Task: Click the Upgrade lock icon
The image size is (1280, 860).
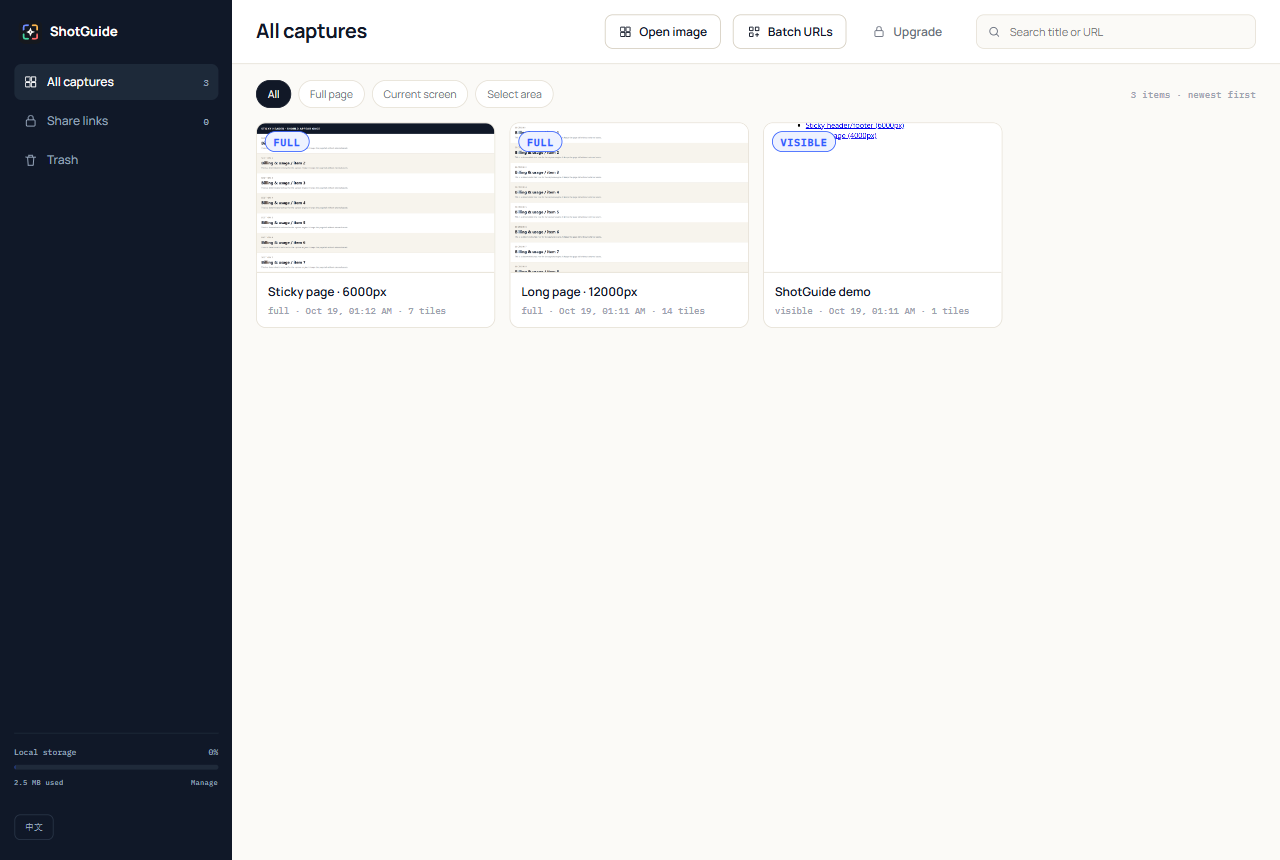Action: (x=879, y=32)
